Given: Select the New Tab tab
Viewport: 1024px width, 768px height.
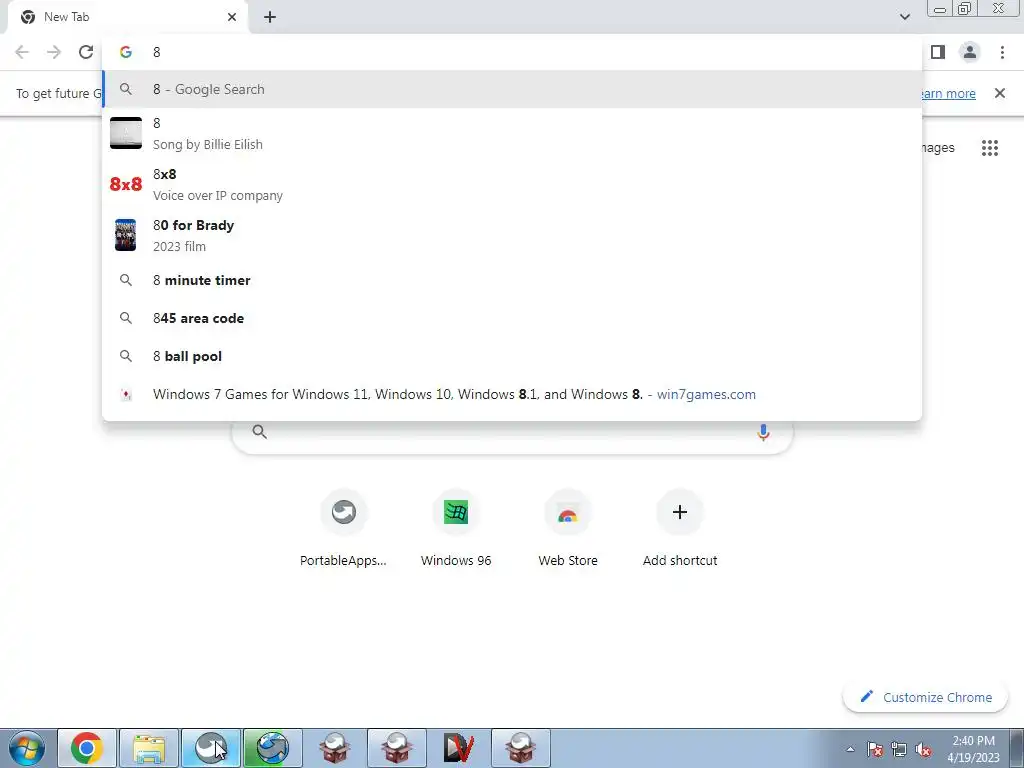Looking at the screenshot, I should pos(127,17).
